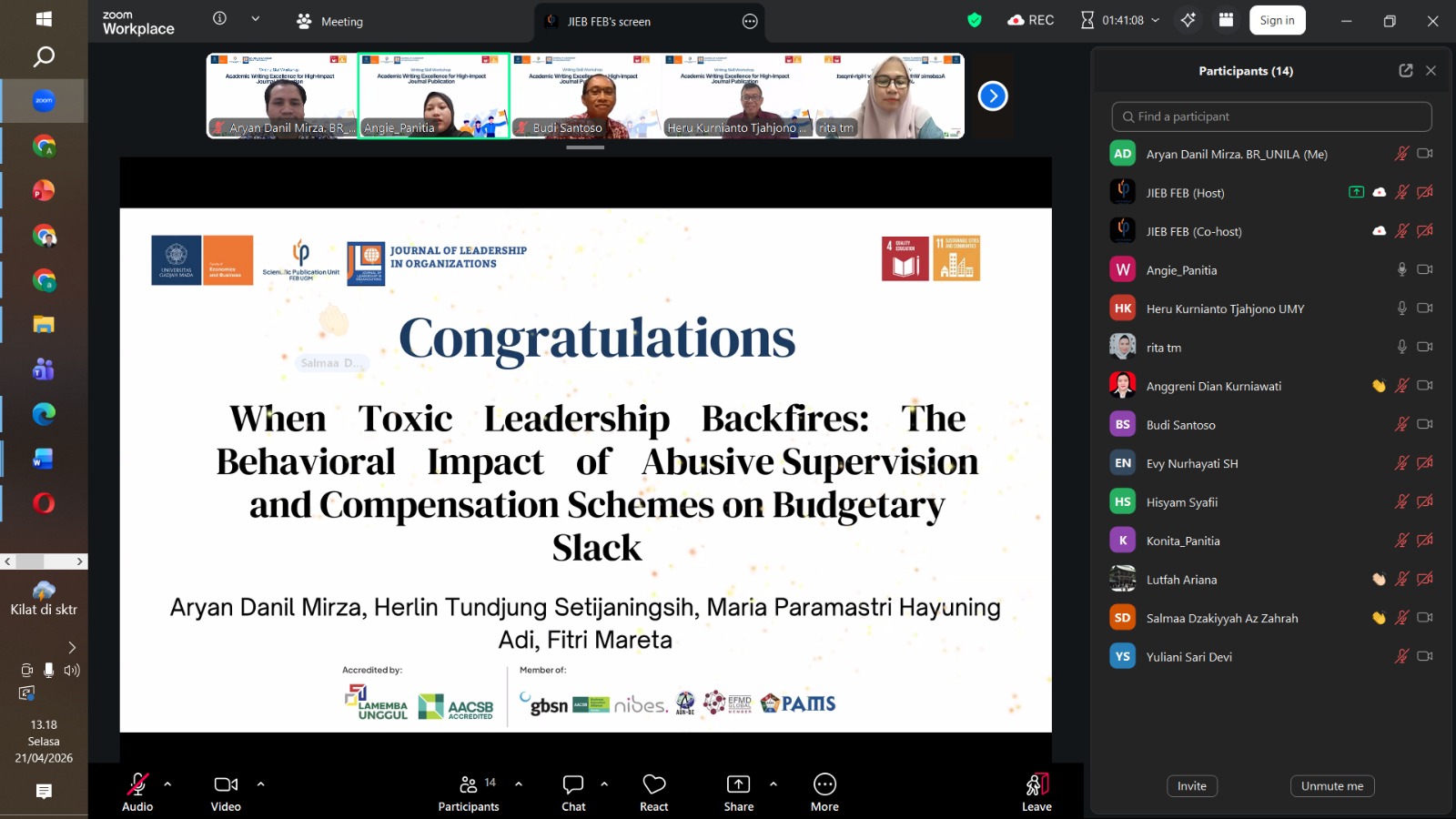Screen dimensions: 1456x819
Task: Open Windows notification center icon
Action: (x=44, y=792)
